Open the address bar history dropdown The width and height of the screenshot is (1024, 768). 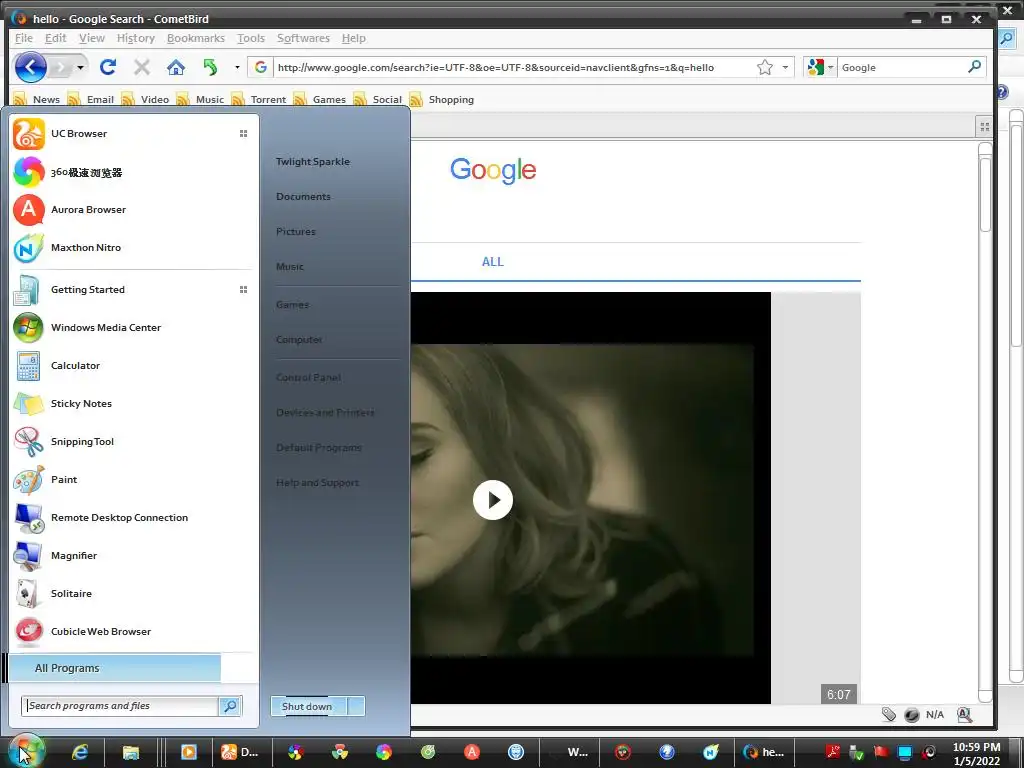pos(785,67)
